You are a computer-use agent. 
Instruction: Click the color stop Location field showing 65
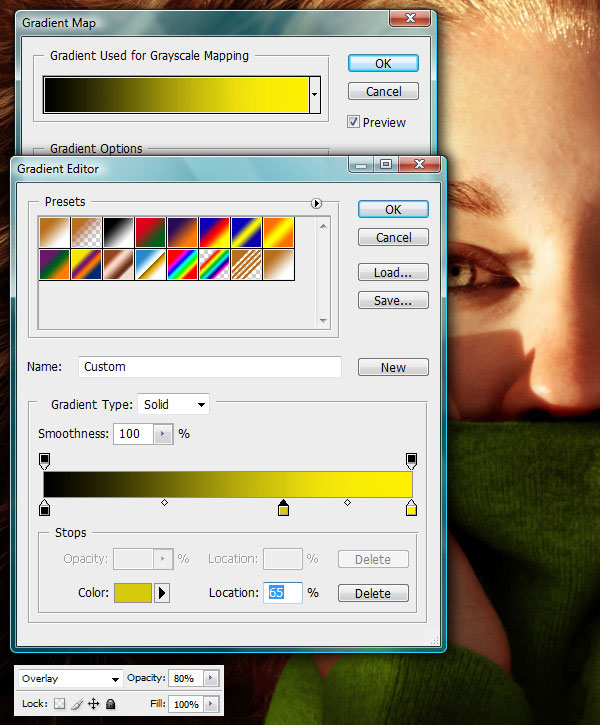pos(283,593)
